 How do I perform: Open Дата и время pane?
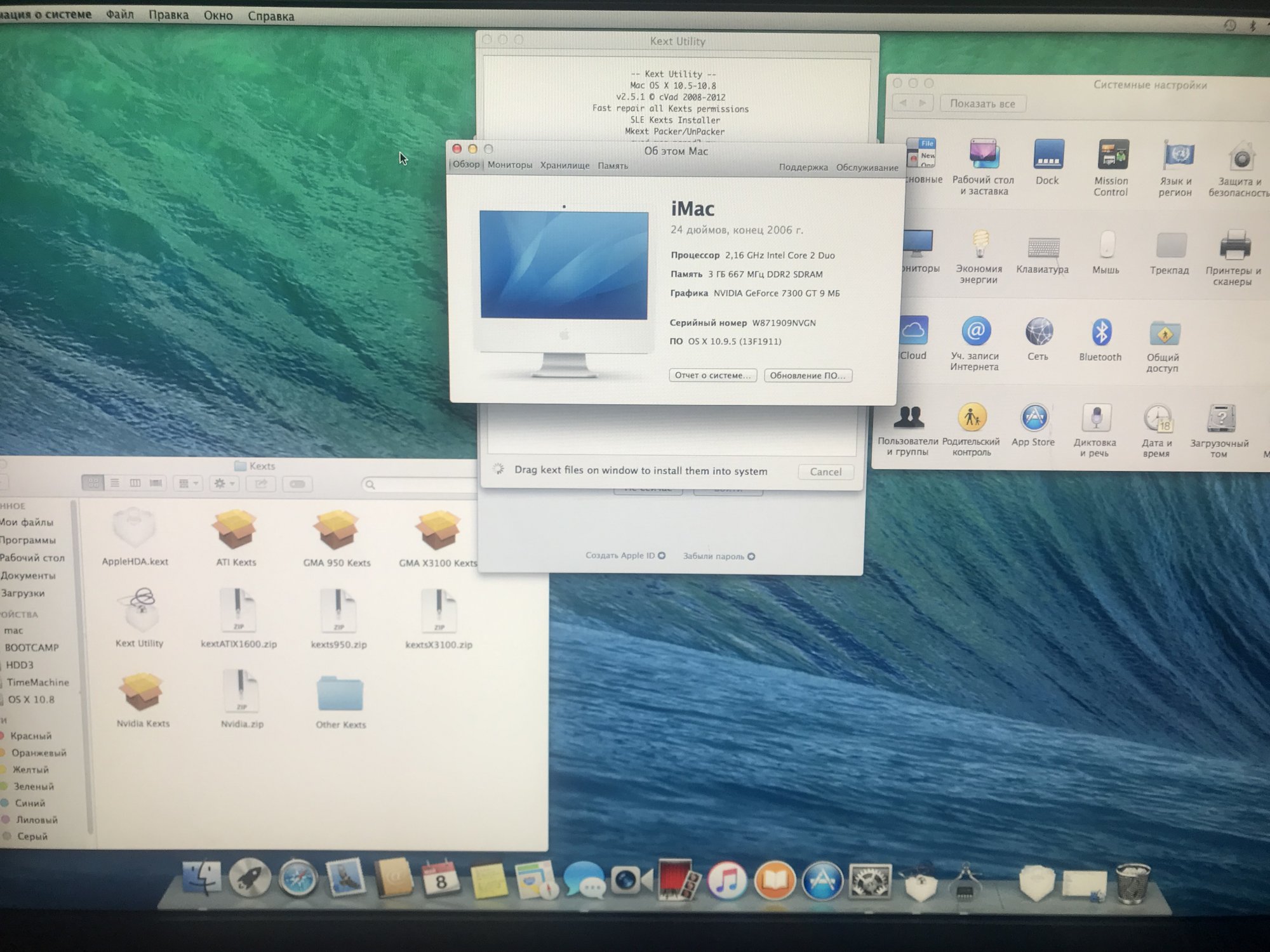point(1158,430)
